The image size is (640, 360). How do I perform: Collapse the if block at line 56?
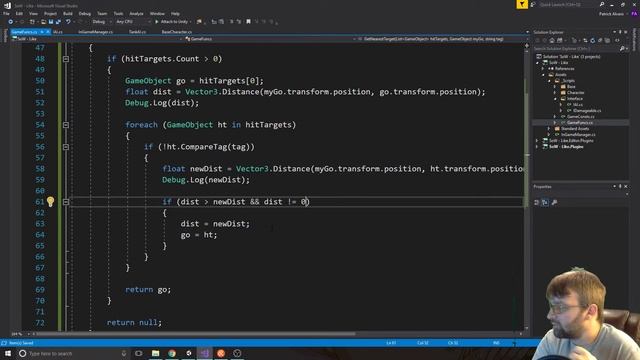tap(66, 147)
